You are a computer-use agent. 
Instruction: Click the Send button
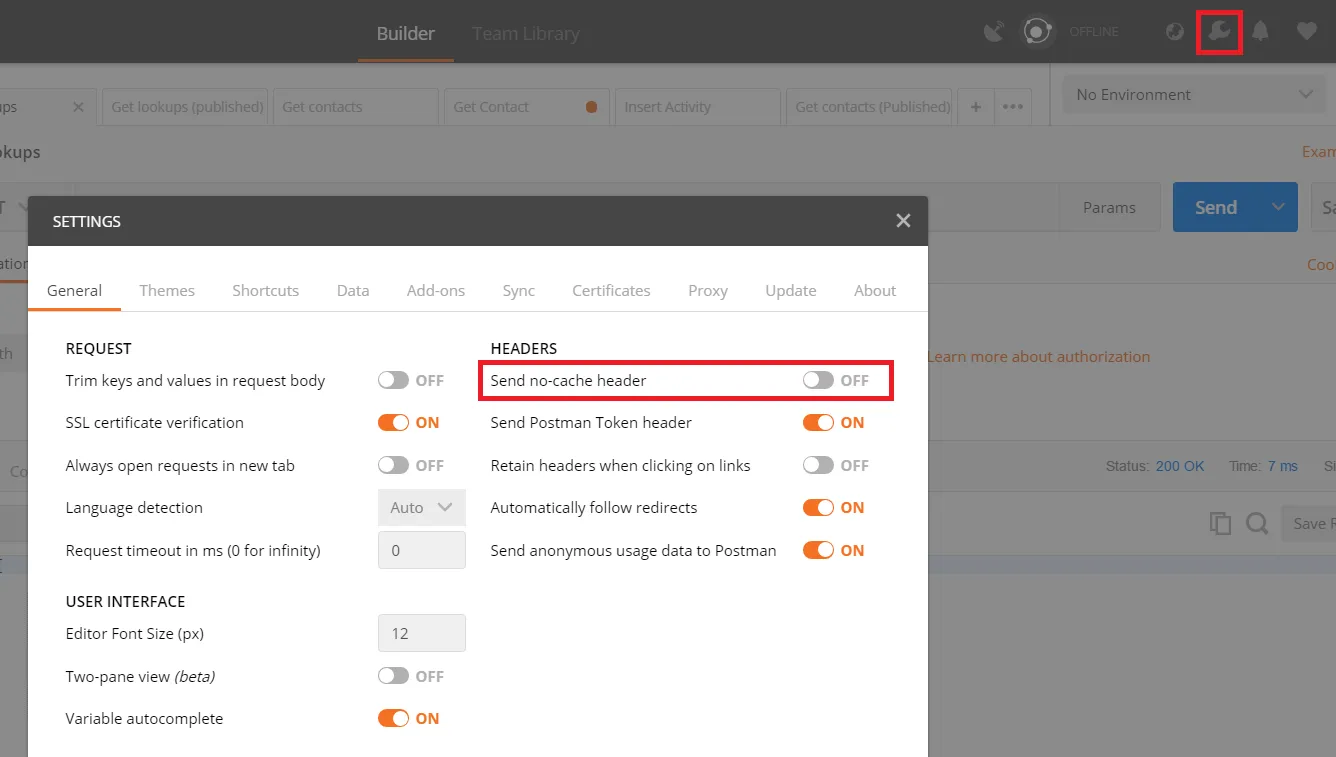tap(1215, 207)
